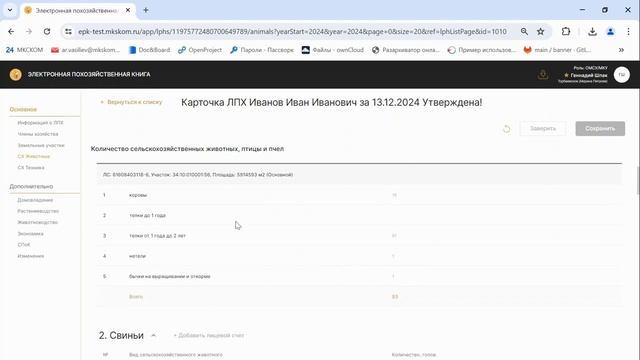Click the Сохранить button
This screenshot has width=640, height=360.
(x=600, y=129)
